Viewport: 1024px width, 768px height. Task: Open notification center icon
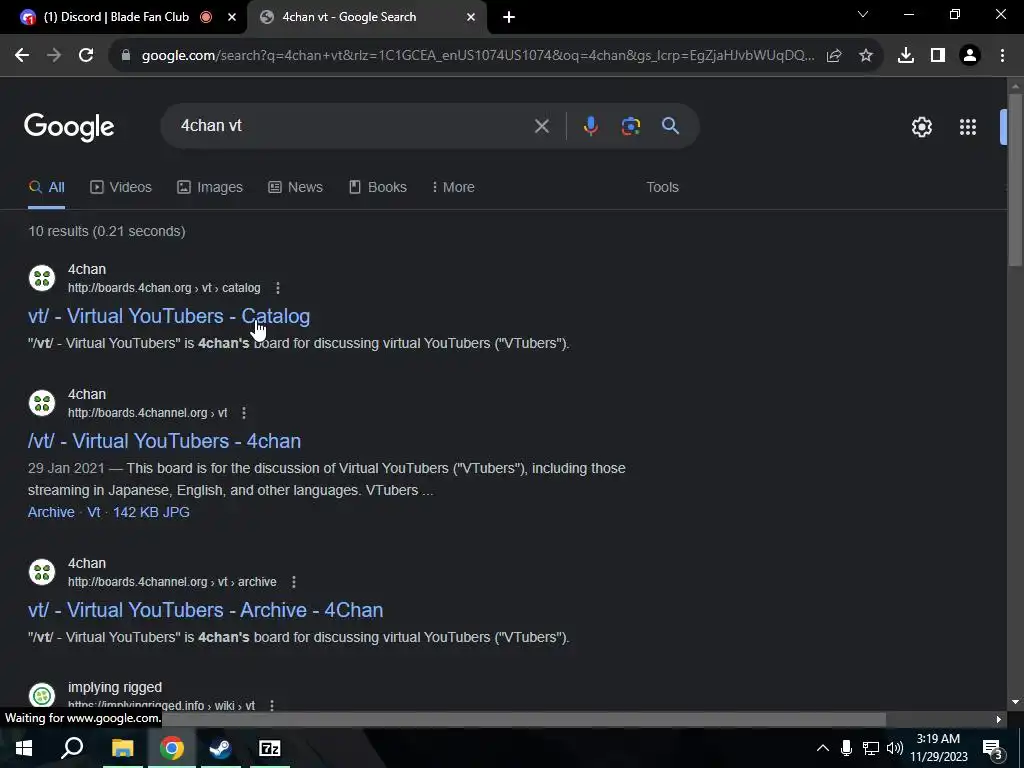click(992, 750)
